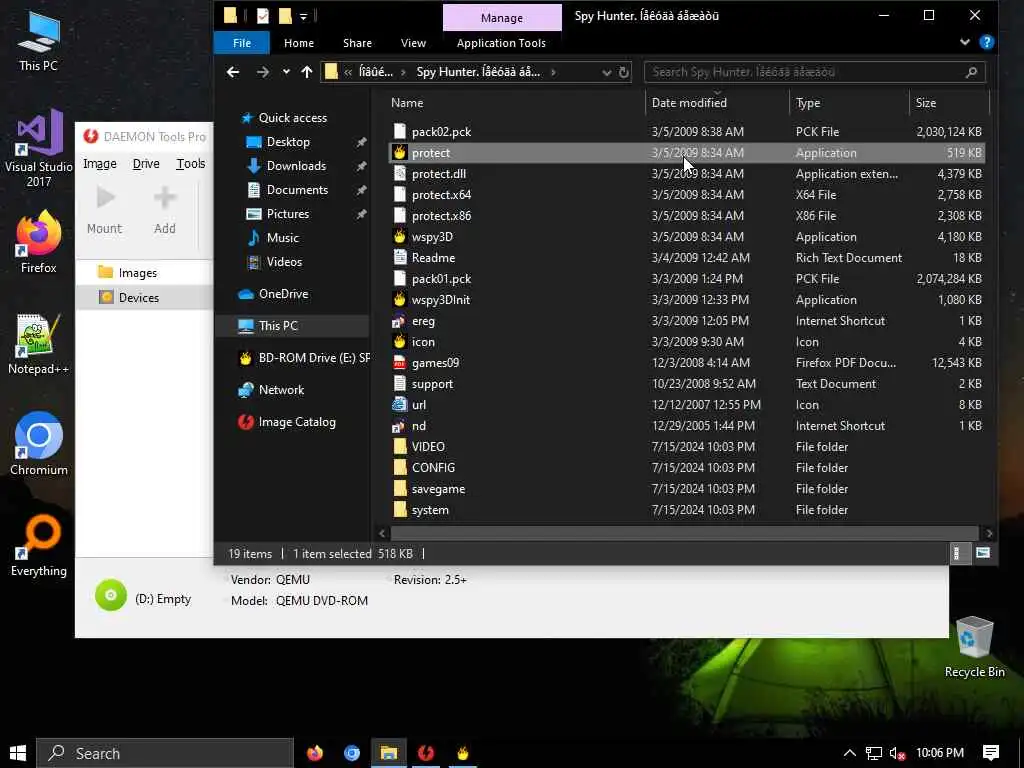
Task: Select the games09 PDF file
Action: (x=687, y=362)
